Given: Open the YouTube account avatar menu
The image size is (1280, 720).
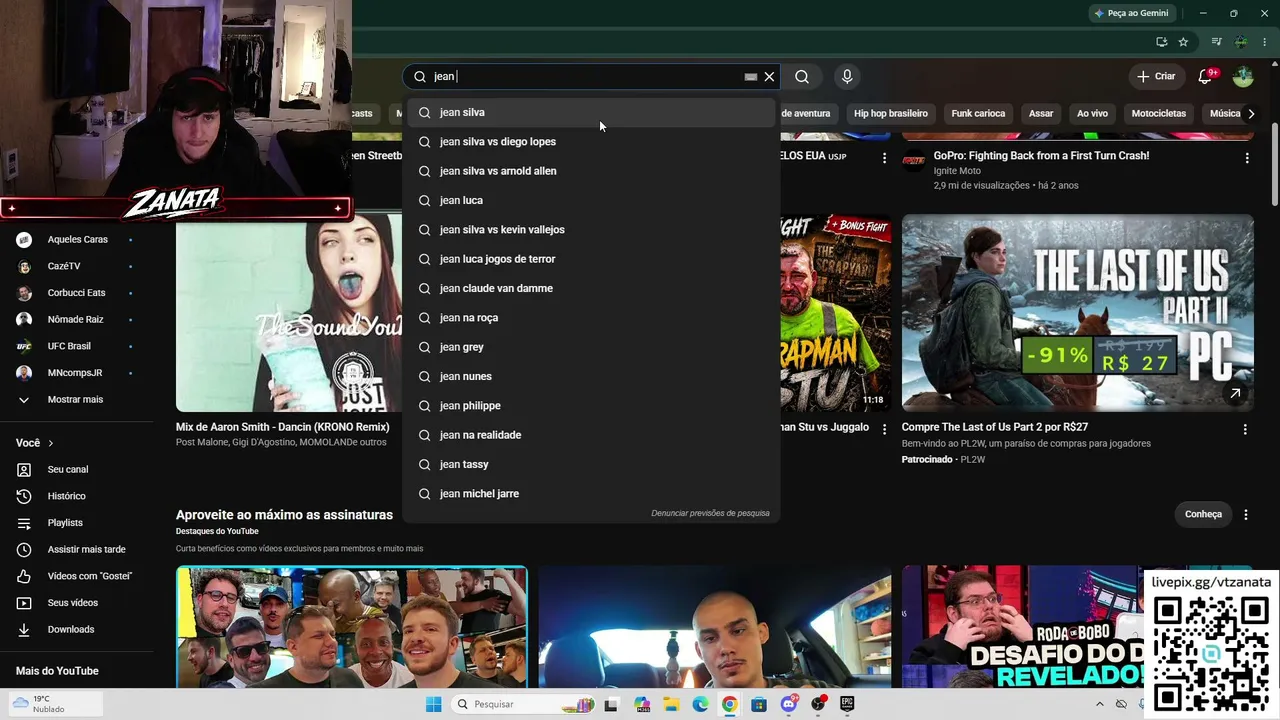Looking at the screenshot, I should 1243,77.
